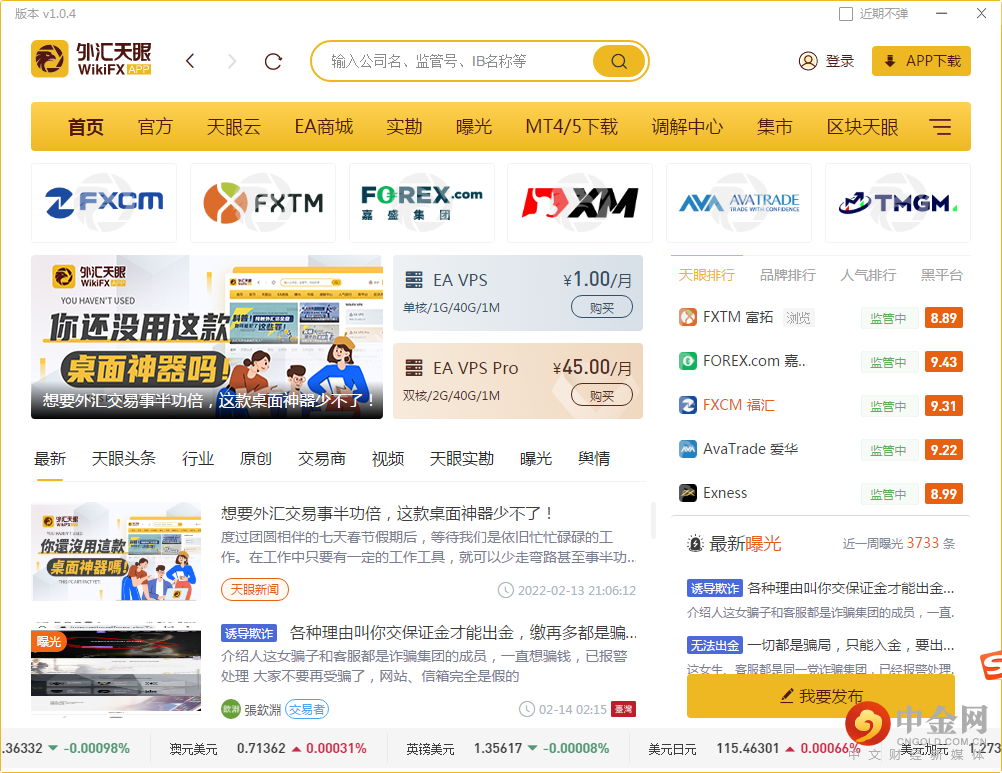The image size is (1002, 773).
Task: Switch to the 黑平台 ranking tab
Action: (941, 275)
